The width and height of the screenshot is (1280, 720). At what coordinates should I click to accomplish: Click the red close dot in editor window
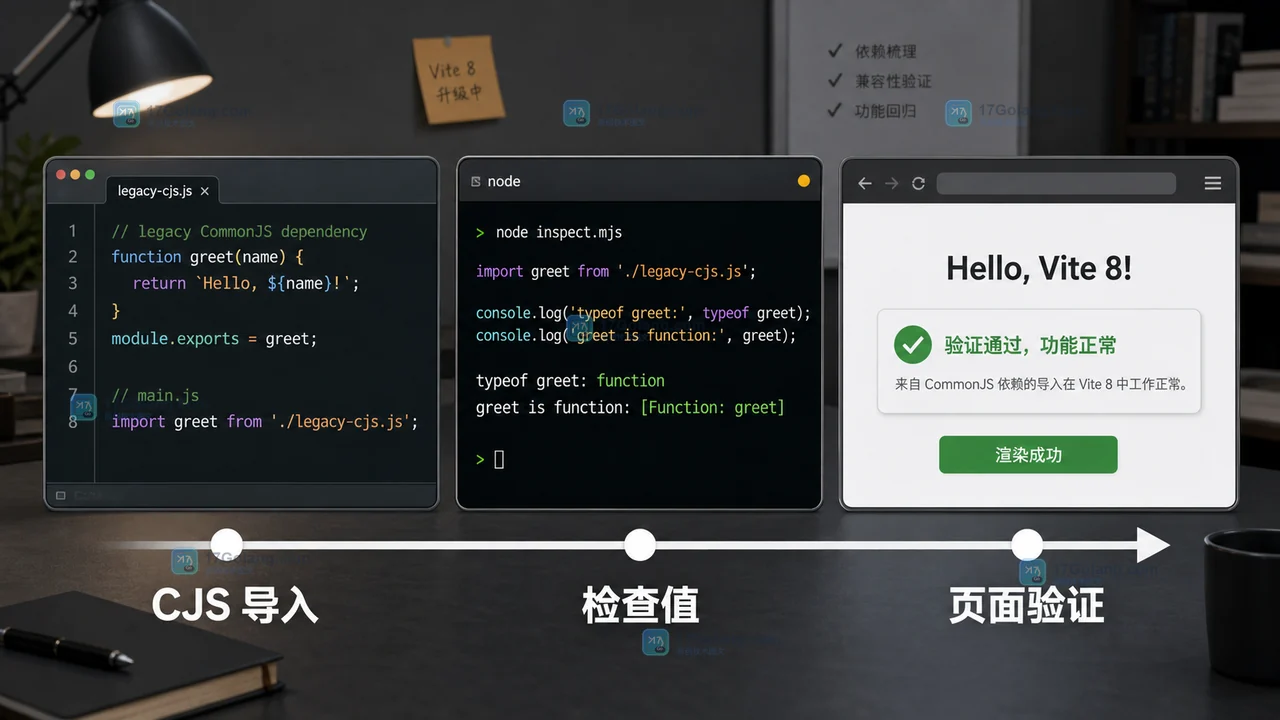click(x=61, y=174)
